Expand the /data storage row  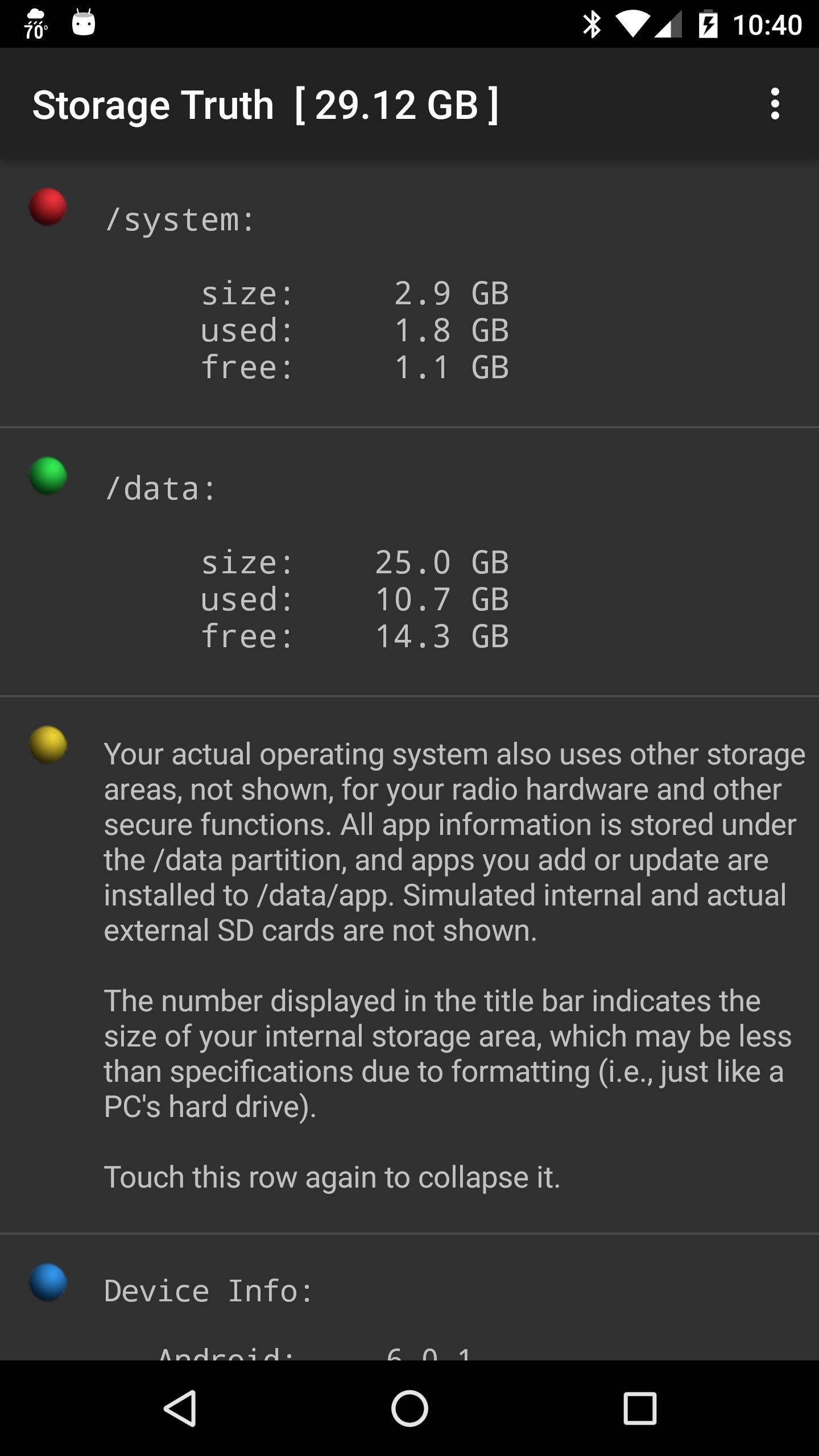point(409,562)
